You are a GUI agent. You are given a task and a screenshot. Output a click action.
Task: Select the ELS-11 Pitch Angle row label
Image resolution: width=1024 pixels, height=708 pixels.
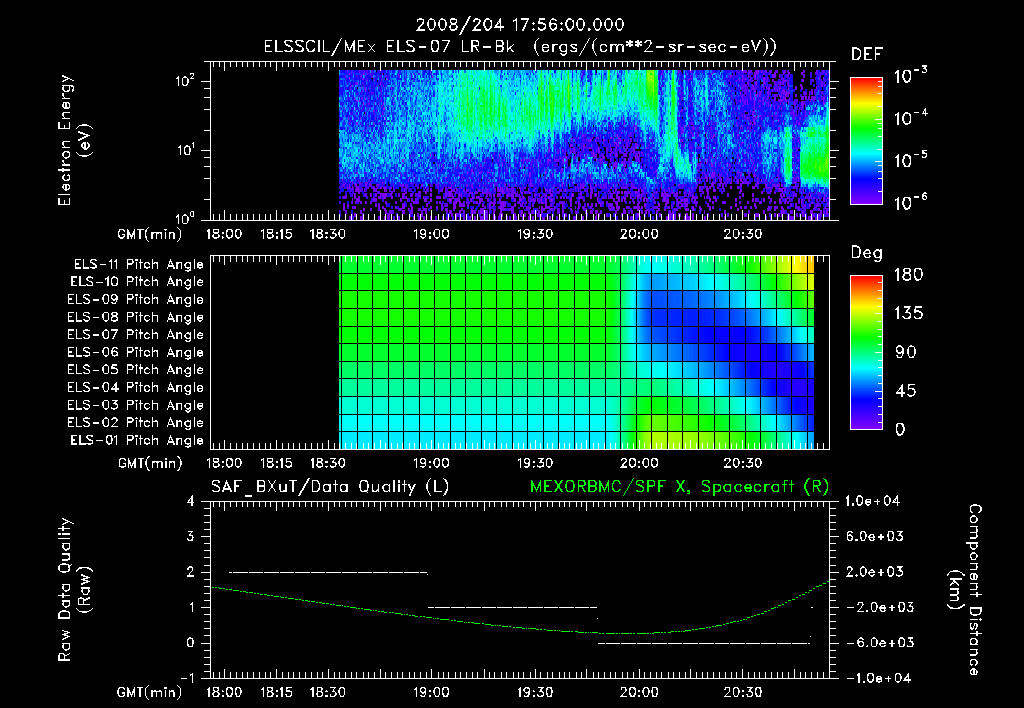click(138, 265)
